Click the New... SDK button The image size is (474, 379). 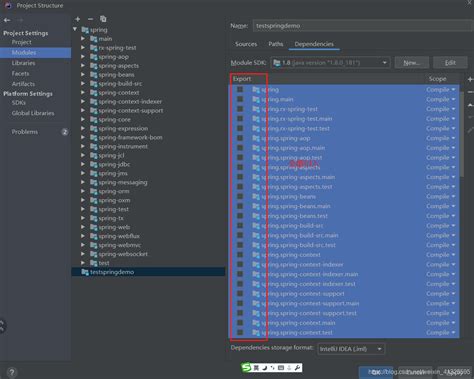click(x=412, y=63)
